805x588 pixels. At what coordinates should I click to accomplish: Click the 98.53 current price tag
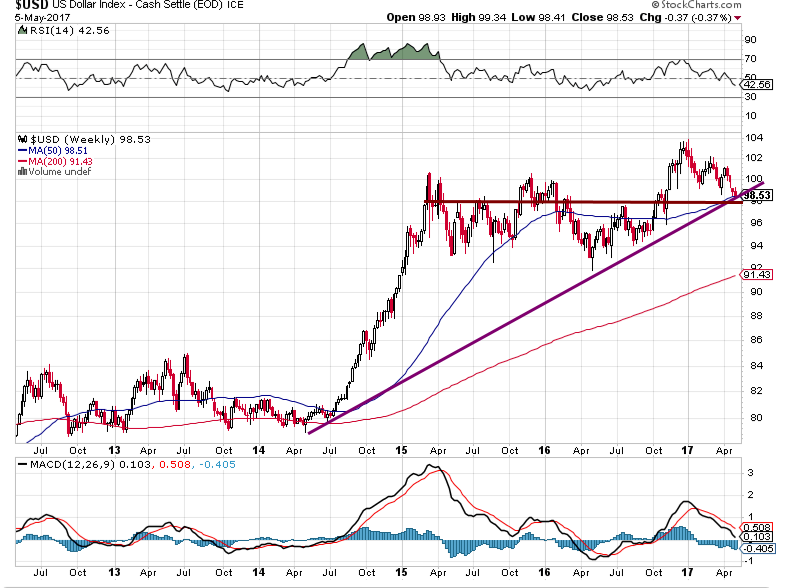click(x=755, y=195)
